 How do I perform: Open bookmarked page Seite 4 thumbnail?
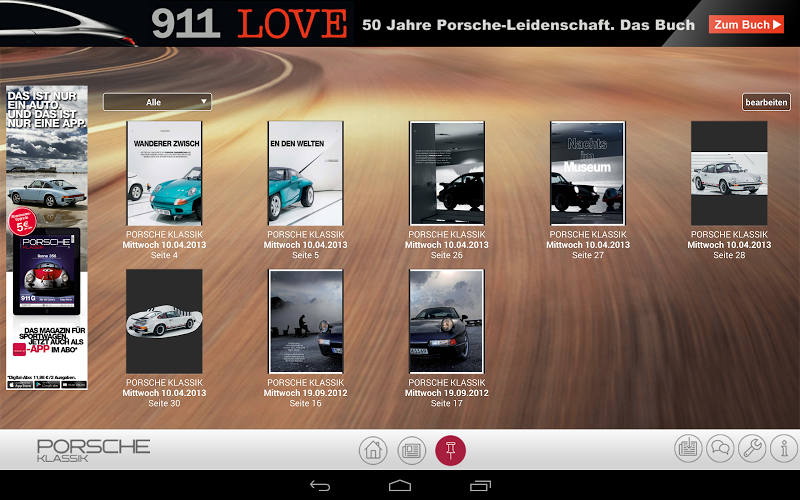[x=164, y=173]
